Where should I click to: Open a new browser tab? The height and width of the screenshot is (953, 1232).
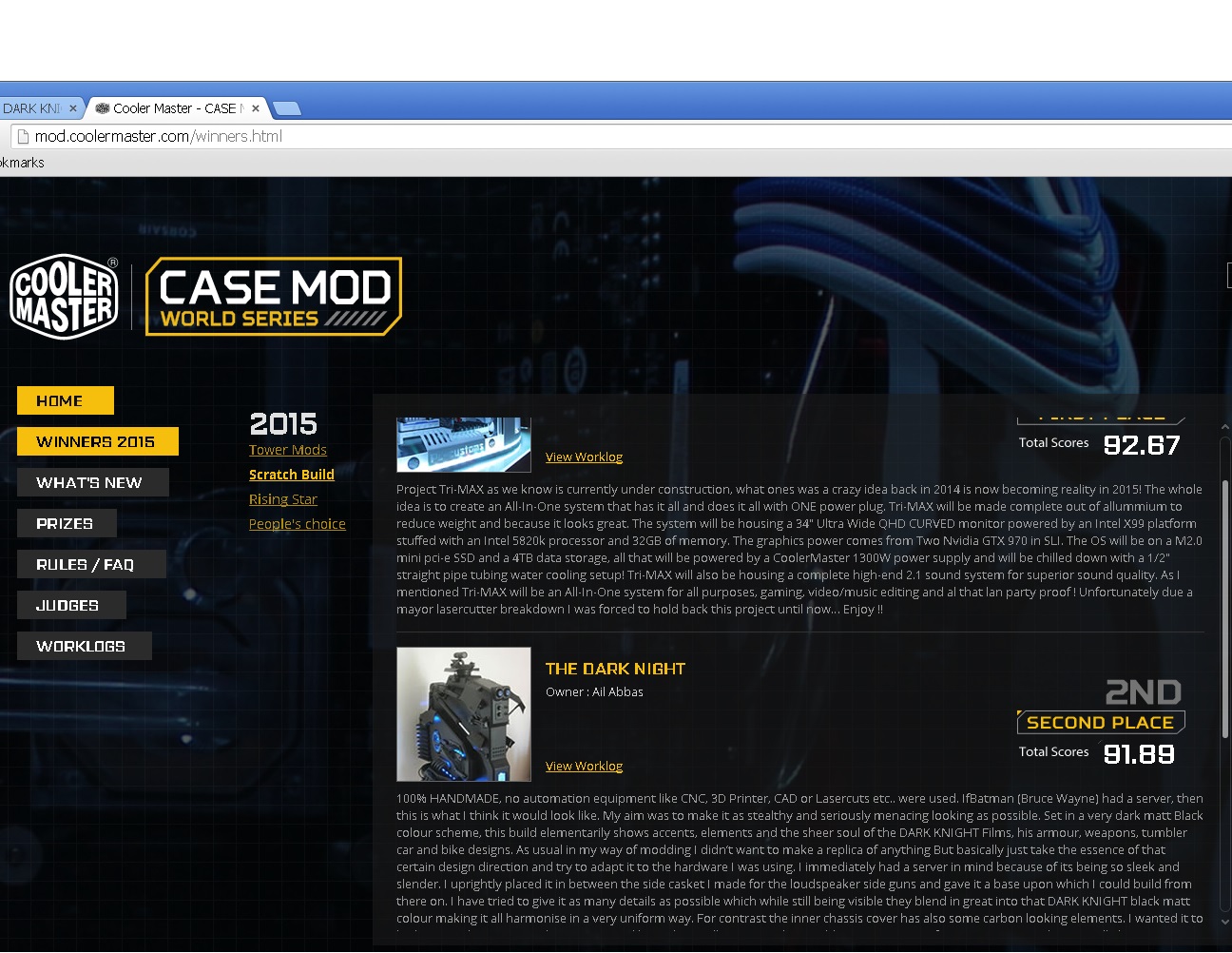pos(287,108)
